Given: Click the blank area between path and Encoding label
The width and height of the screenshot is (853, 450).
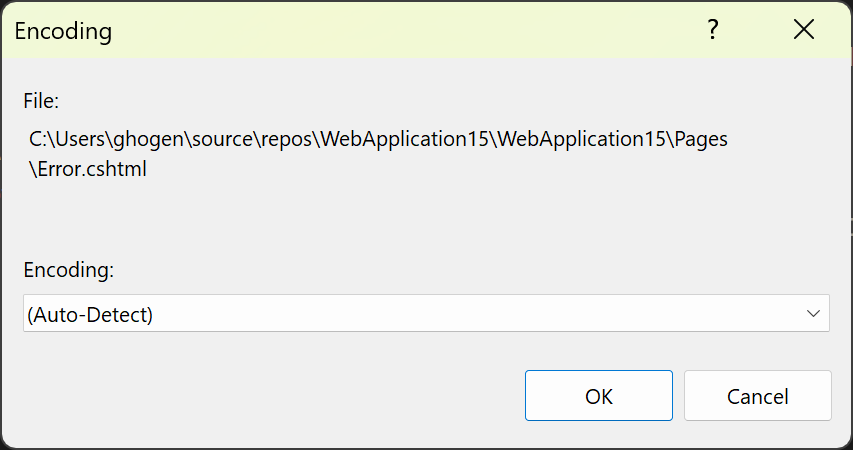Looking at the screenshot, I should pyautogui.click(x=400, y=215).
